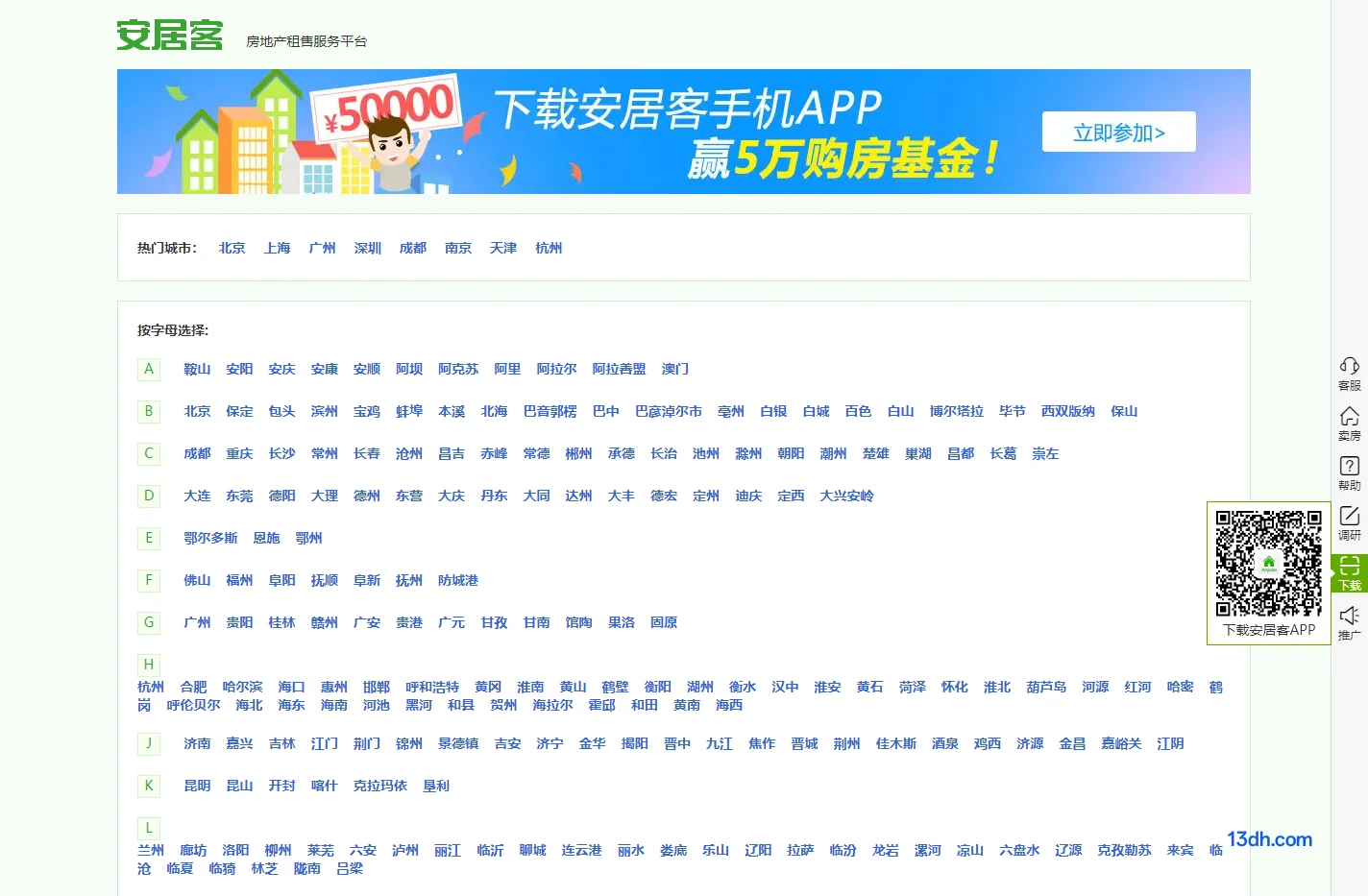This screenshot has height=896, width=1368.
Task: Open city 保定 in row B
Action: [x=239, y=411]
